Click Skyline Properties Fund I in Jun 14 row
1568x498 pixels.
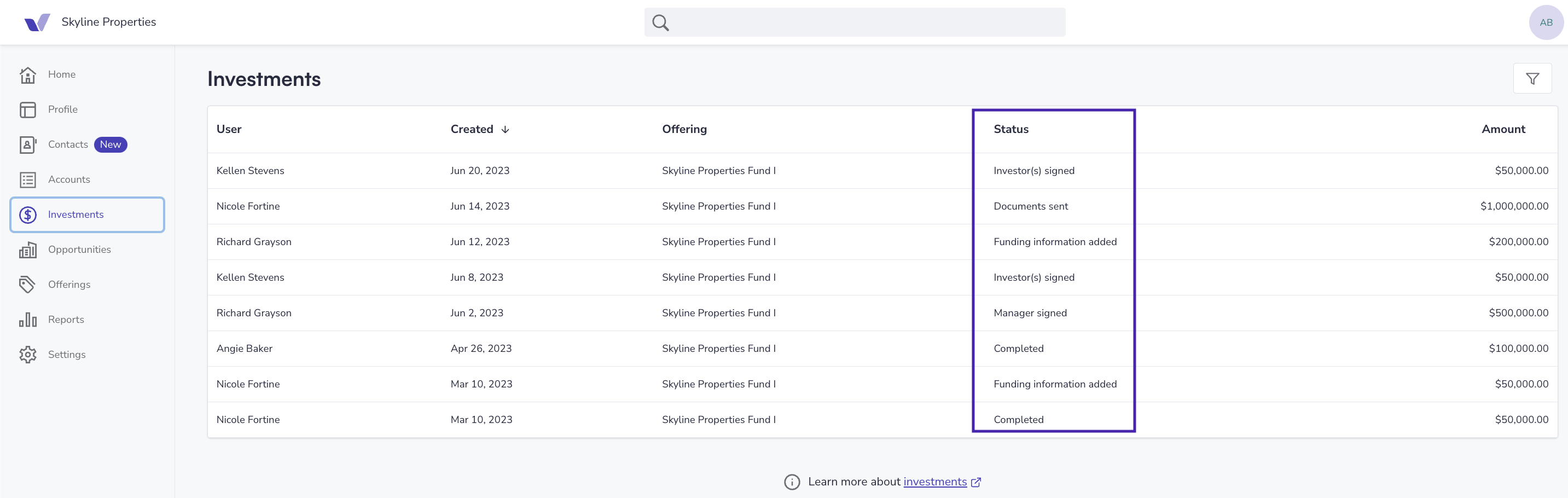click(x=719, y=206)
